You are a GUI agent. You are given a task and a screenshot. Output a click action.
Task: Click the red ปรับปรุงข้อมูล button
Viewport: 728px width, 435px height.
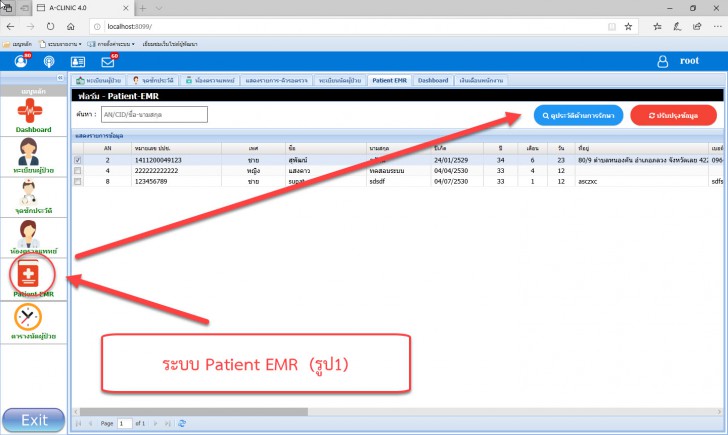(x=673, y=115)
